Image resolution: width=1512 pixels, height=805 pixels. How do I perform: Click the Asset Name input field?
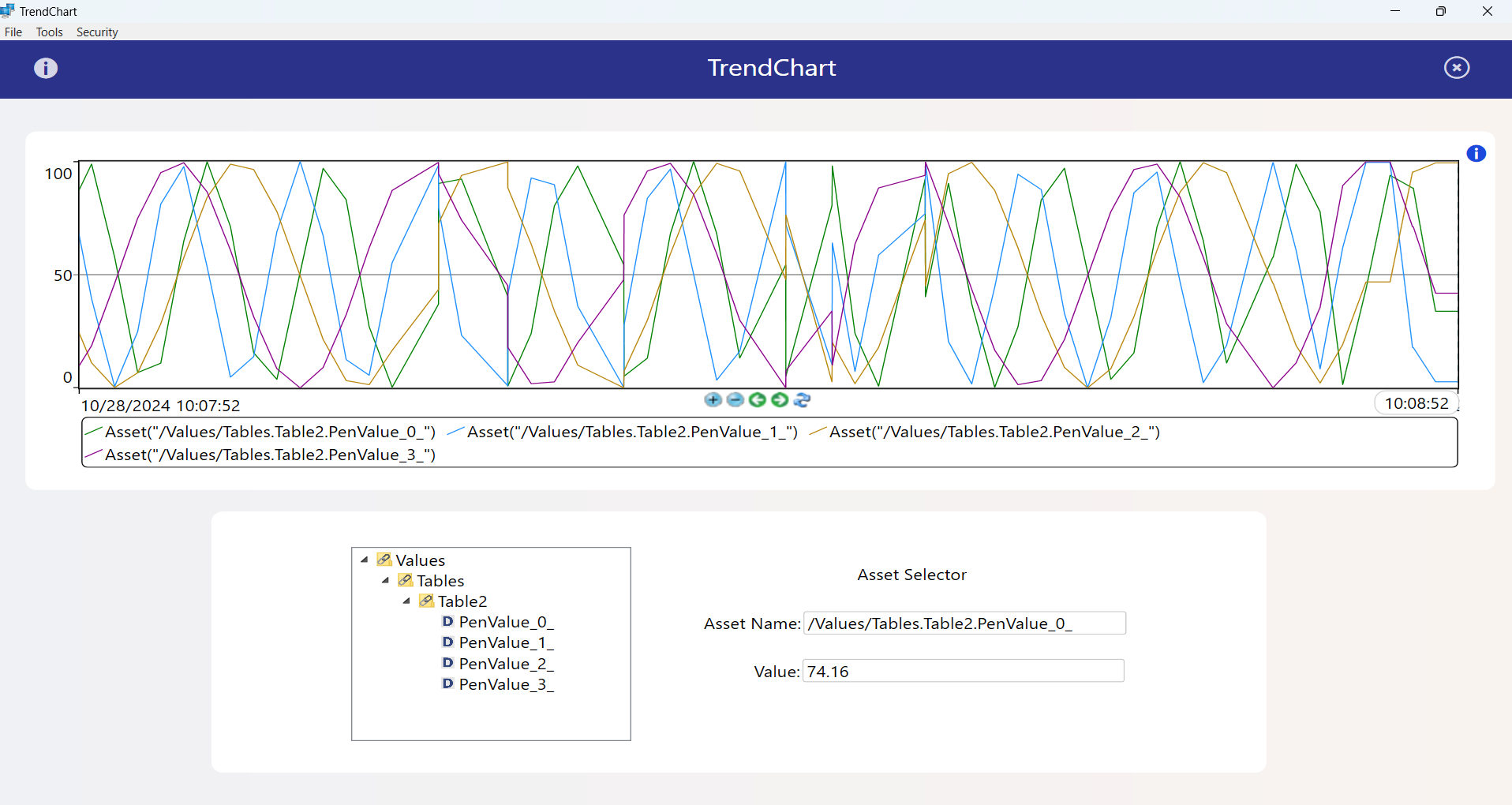click(x=964, y=623)
